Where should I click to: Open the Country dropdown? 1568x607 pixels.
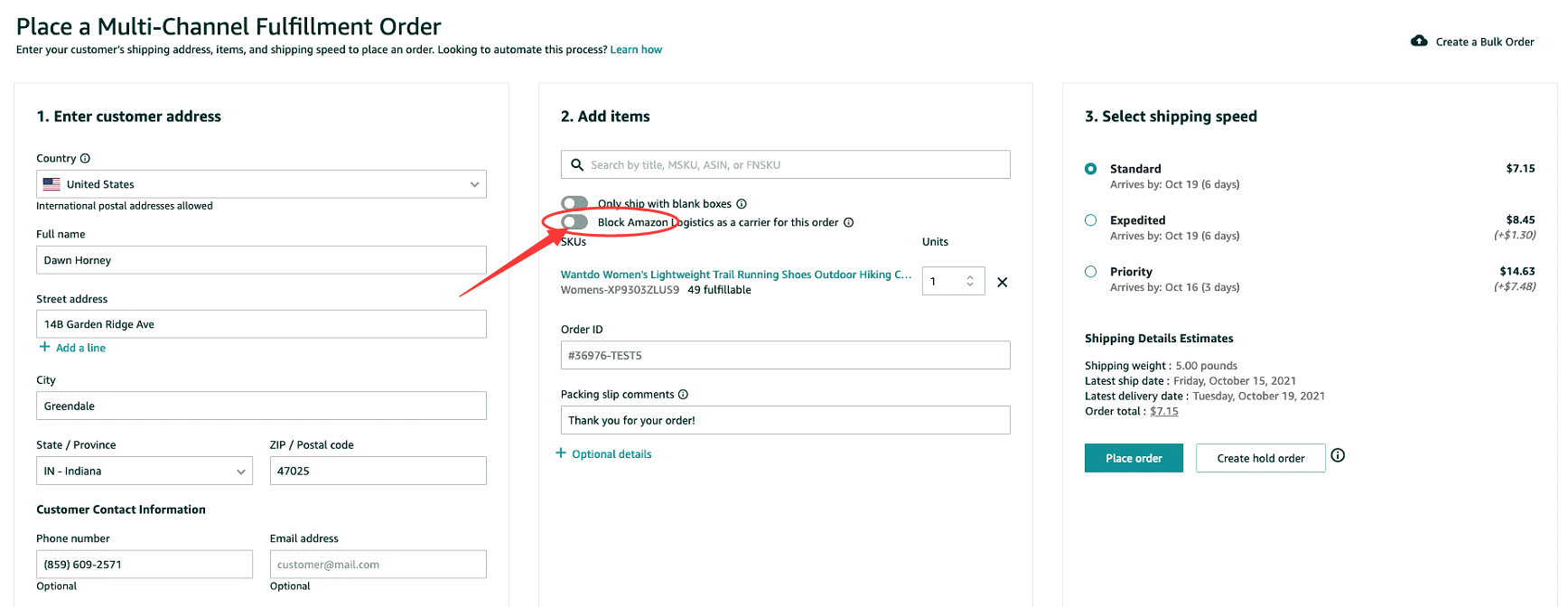click(261, 184)
